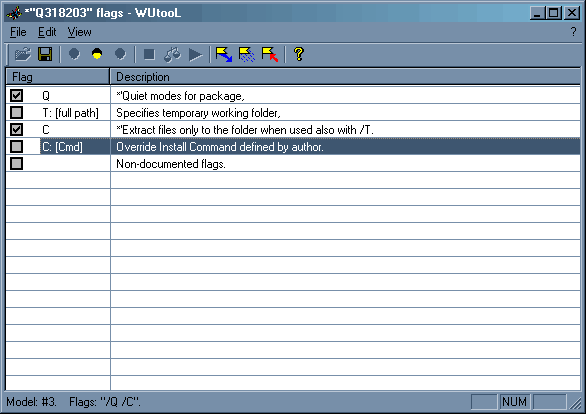Screen dimensions: 586x414
Task: Click the WUtooL title bar application icon
Action: pos(14,13)
